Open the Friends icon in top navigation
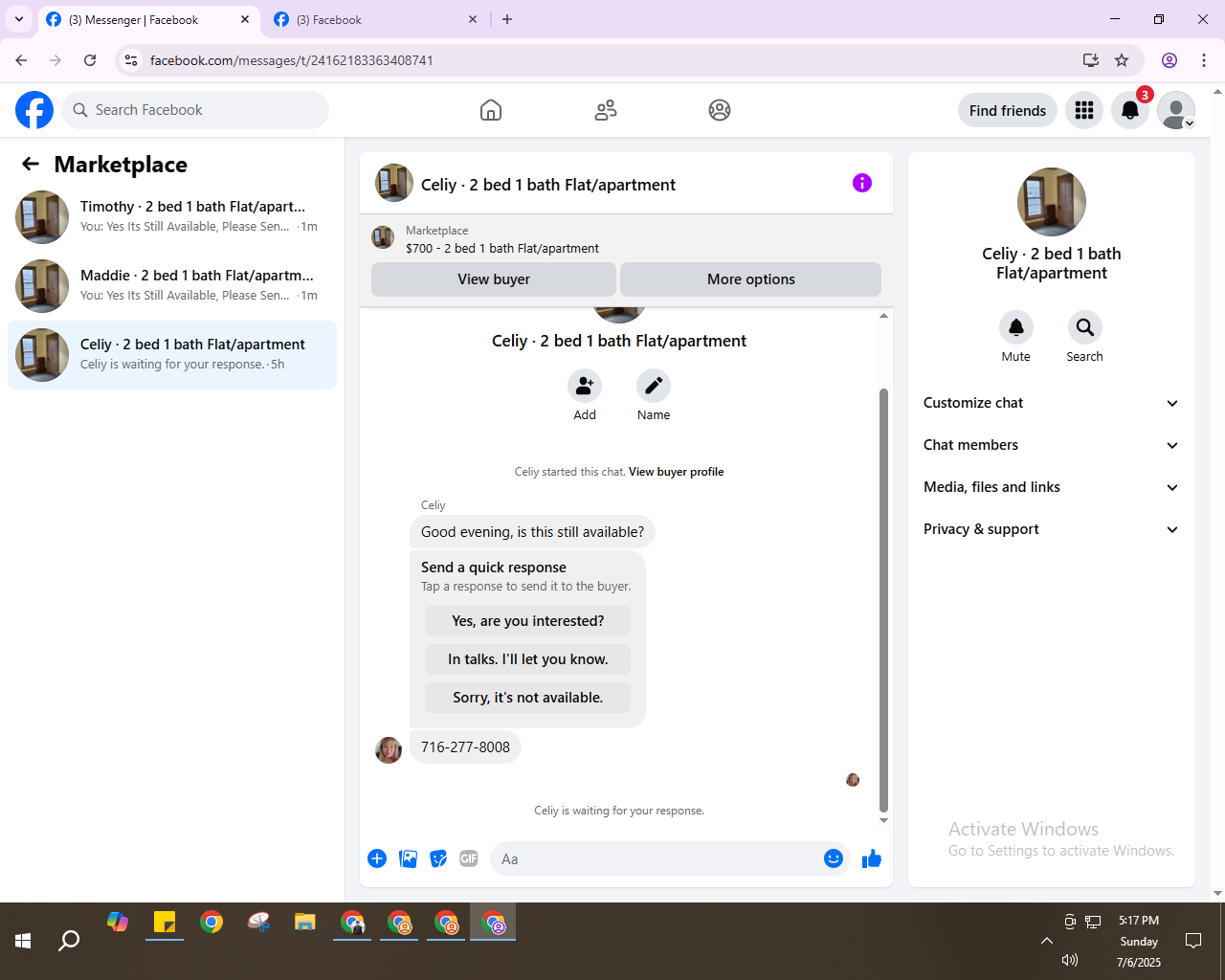Viewport: 1225px width, 980px height. point(606,110)
